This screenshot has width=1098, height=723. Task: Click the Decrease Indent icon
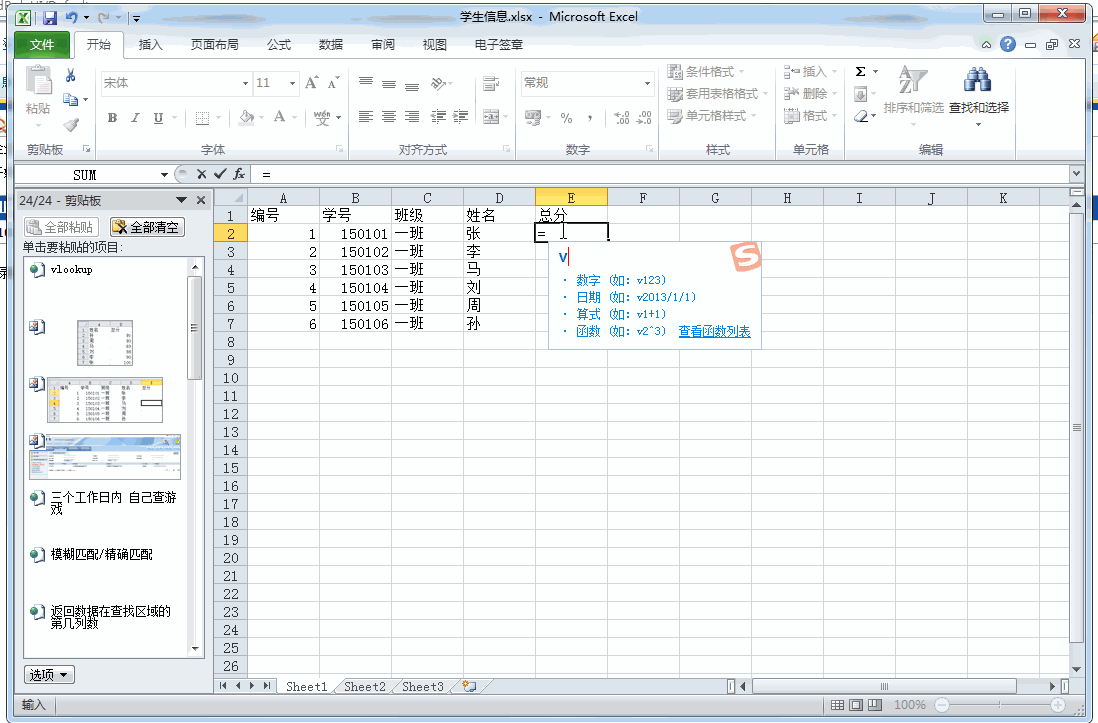[x=438, y=117]
